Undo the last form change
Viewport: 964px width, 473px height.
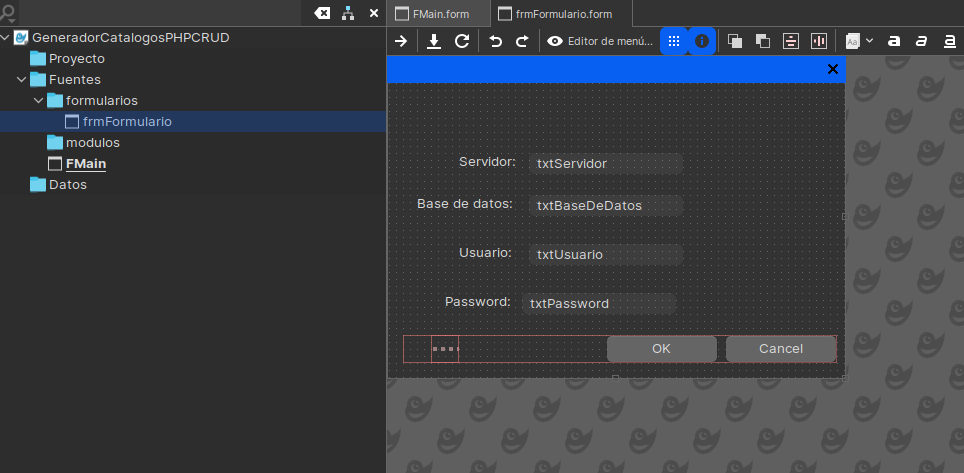(496, 41)
